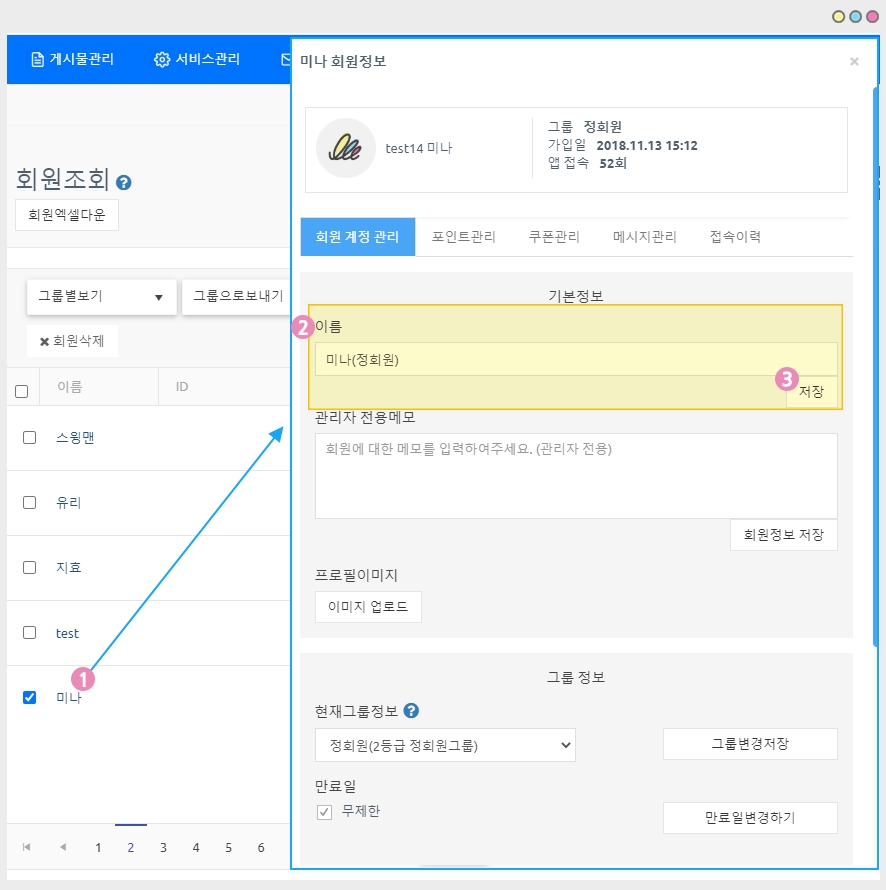
Task: Toggle the 무제한 expiration checkbox
Action: tap(324, 812)
